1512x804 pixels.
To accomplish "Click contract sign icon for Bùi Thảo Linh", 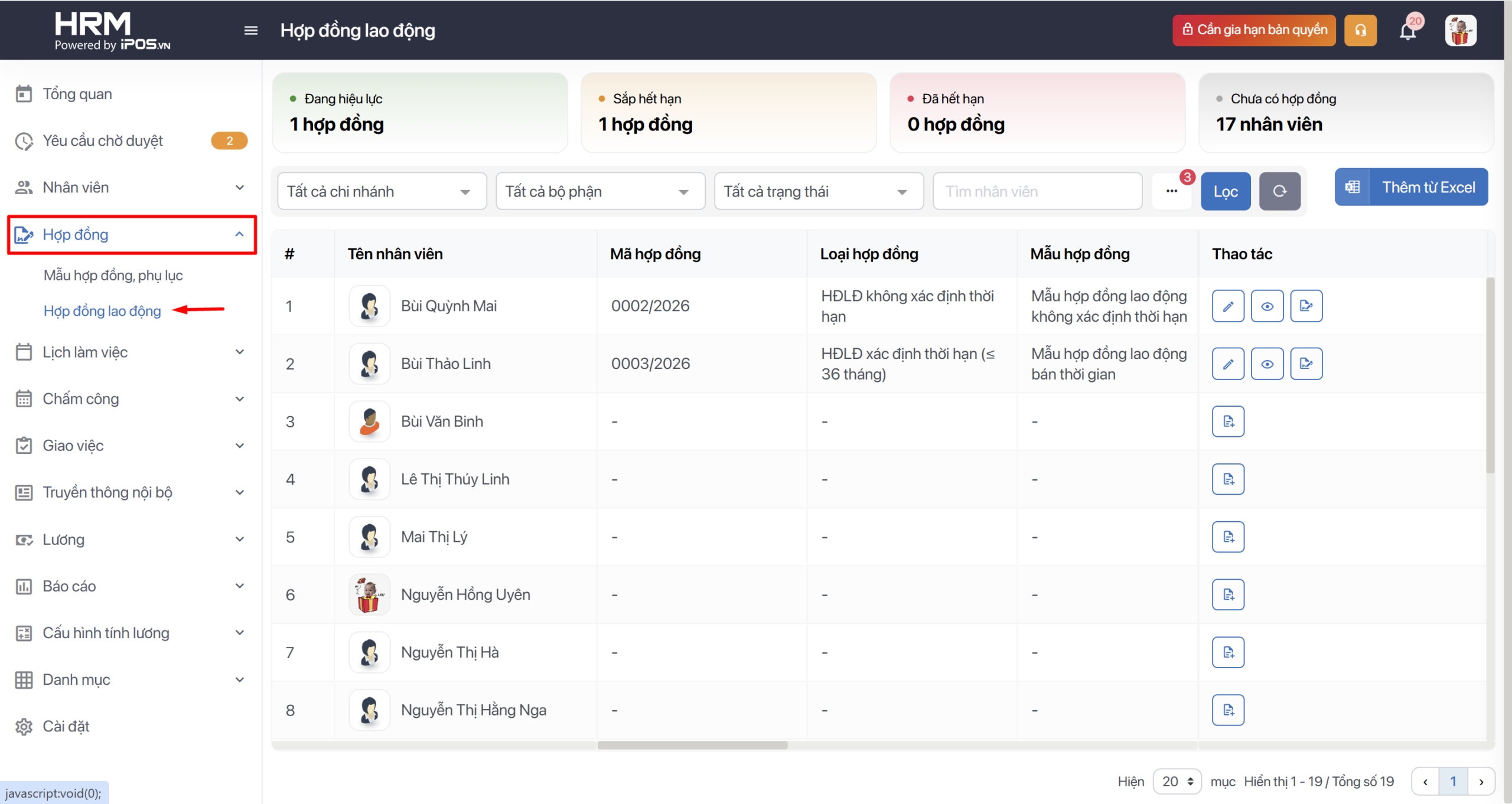I will 1306,364.
